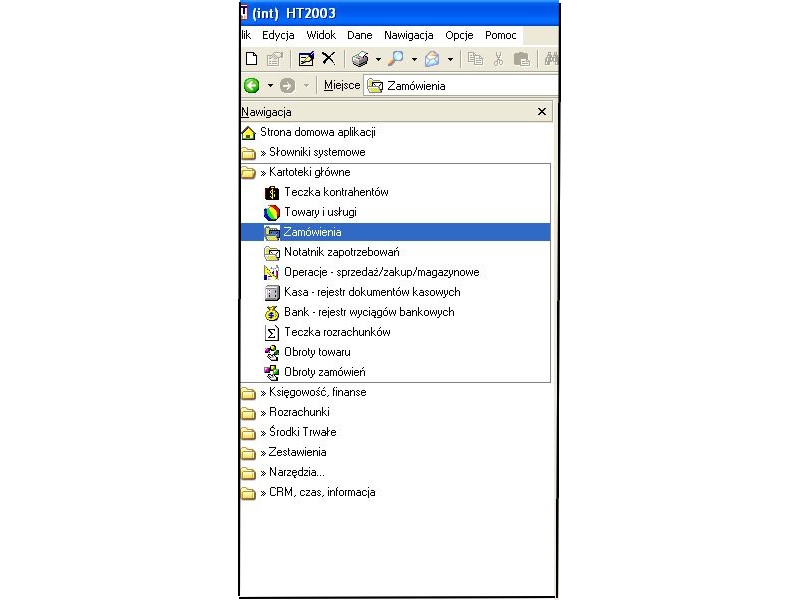Click the new document toolbar icon

click(252, 59)
